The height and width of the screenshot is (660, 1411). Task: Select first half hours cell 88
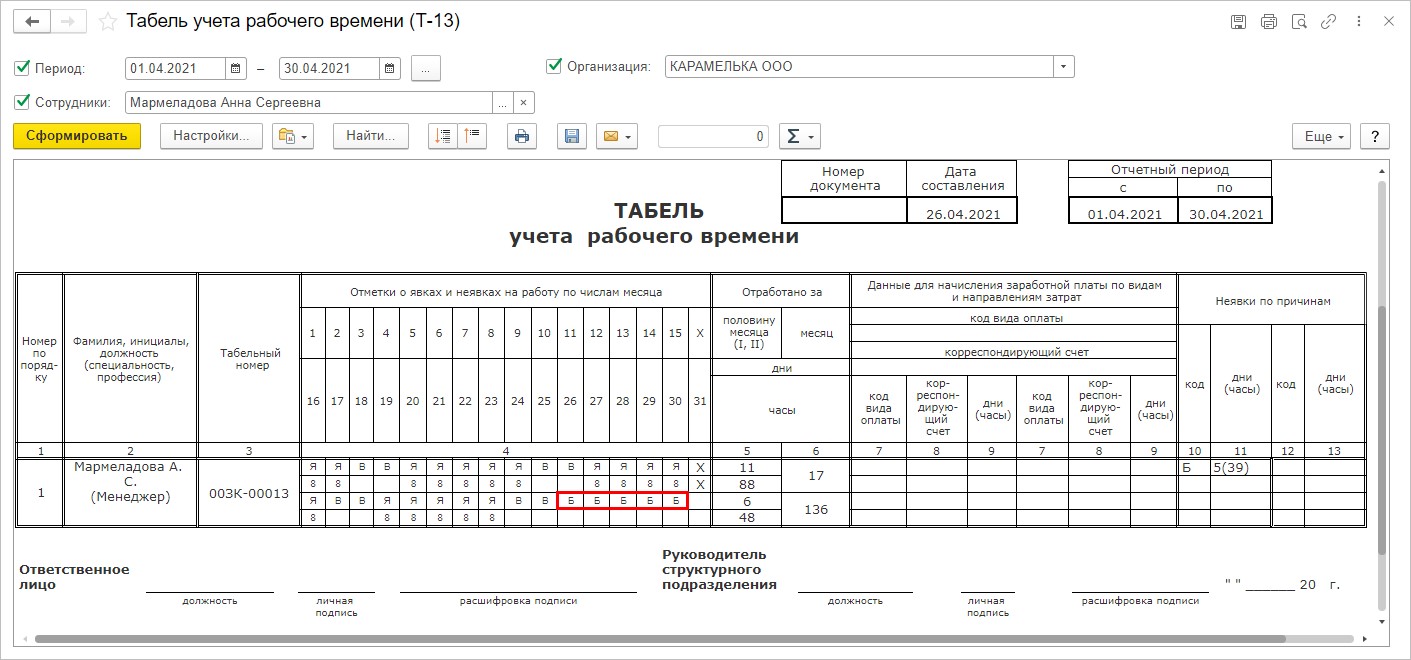(x=746, y=484)
